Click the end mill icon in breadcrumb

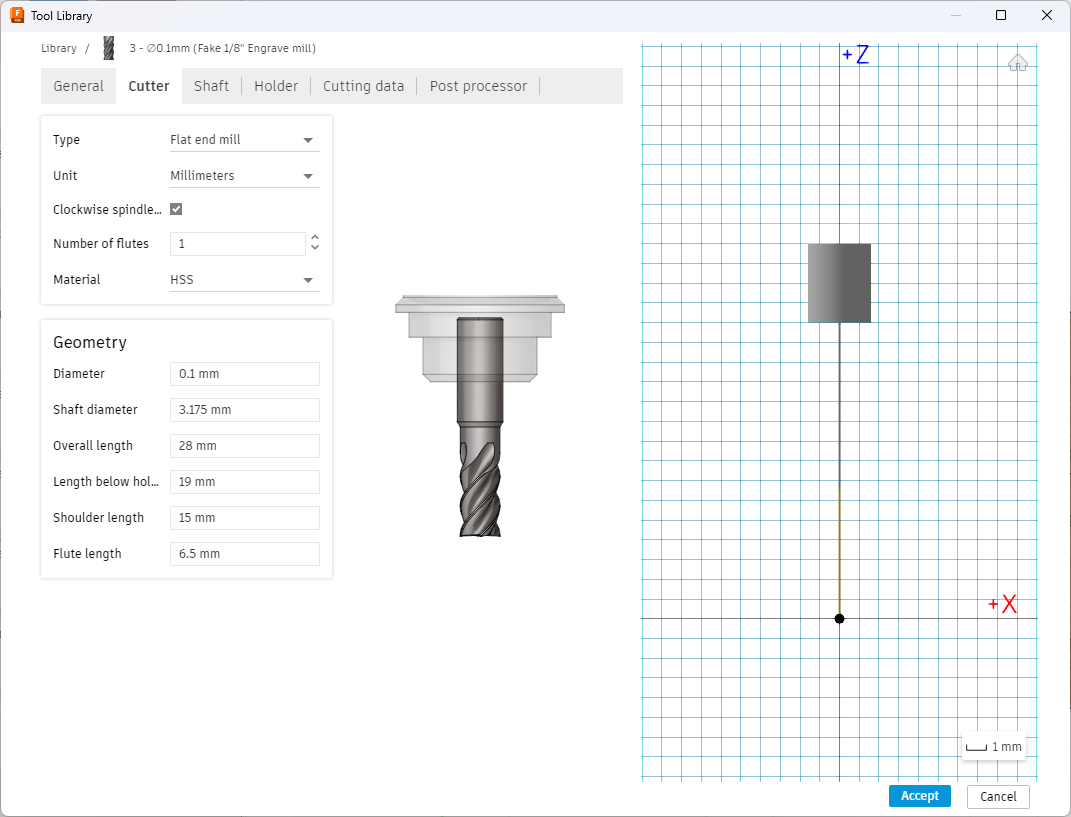pyautogui.click(x=109, y=48)
